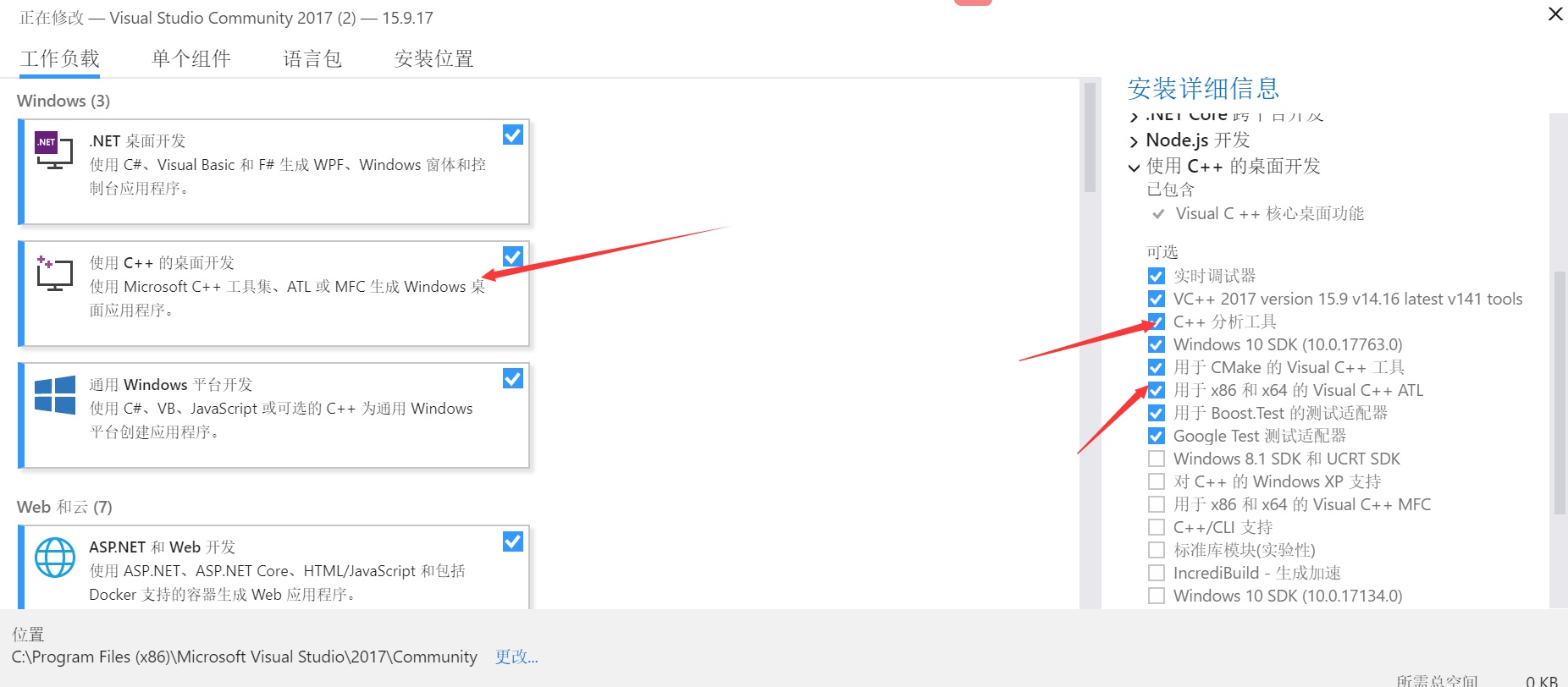Check Windows 8.1 SDK and UCRT SDK
The image size is (1568, 687).
[1157, 459]
